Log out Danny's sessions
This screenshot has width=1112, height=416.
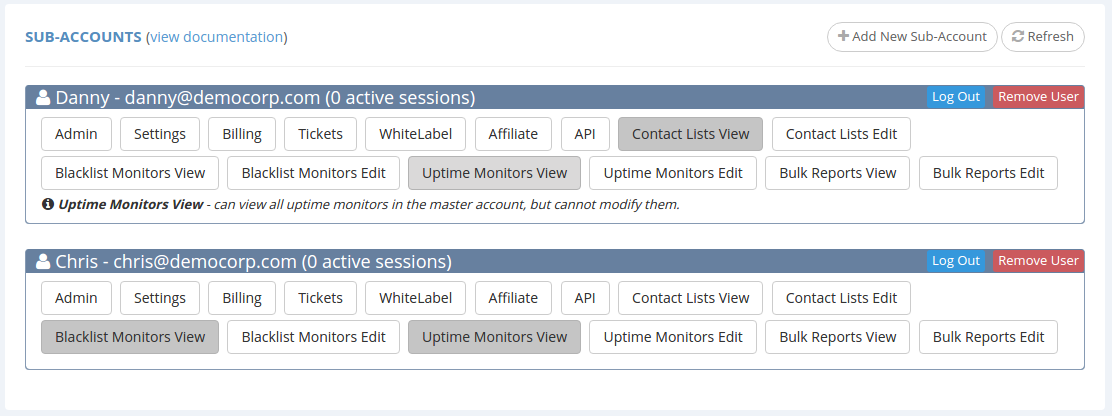pos(955,97)
